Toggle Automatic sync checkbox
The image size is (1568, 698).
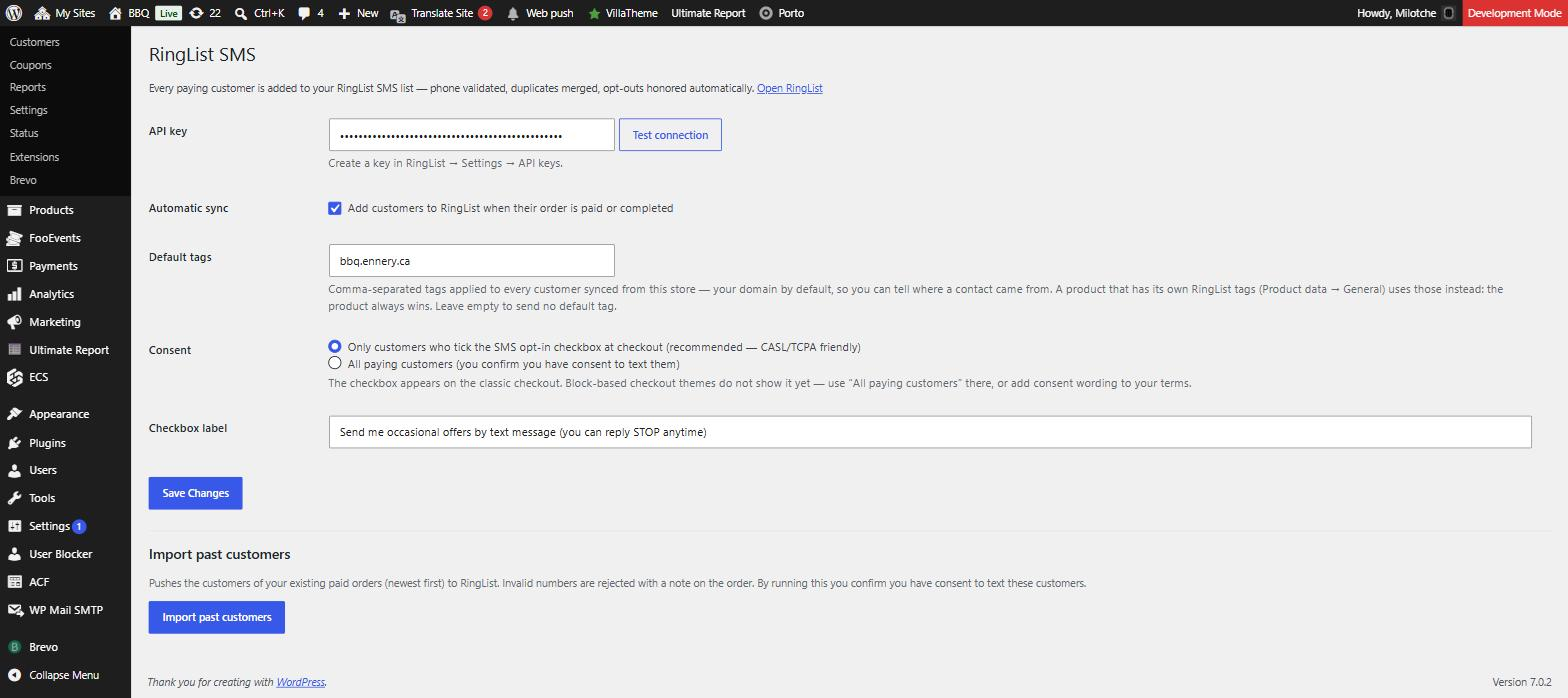(335, 208)
